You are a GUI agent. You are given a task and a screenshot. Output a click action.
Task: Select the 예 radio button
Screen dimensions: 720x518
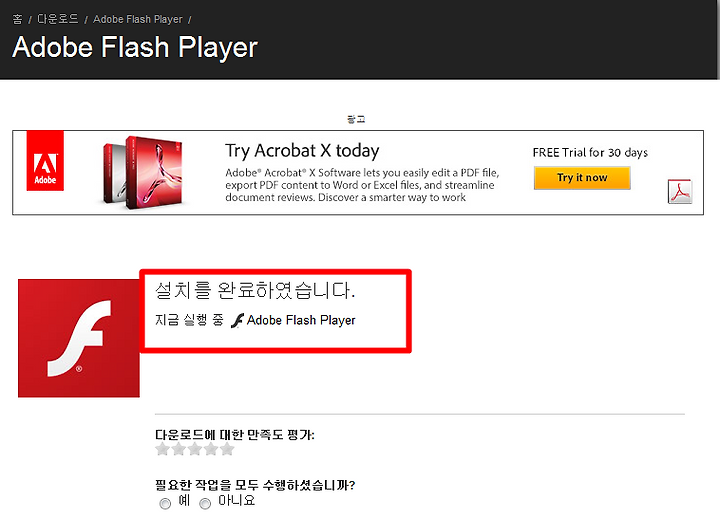point(165,504)
